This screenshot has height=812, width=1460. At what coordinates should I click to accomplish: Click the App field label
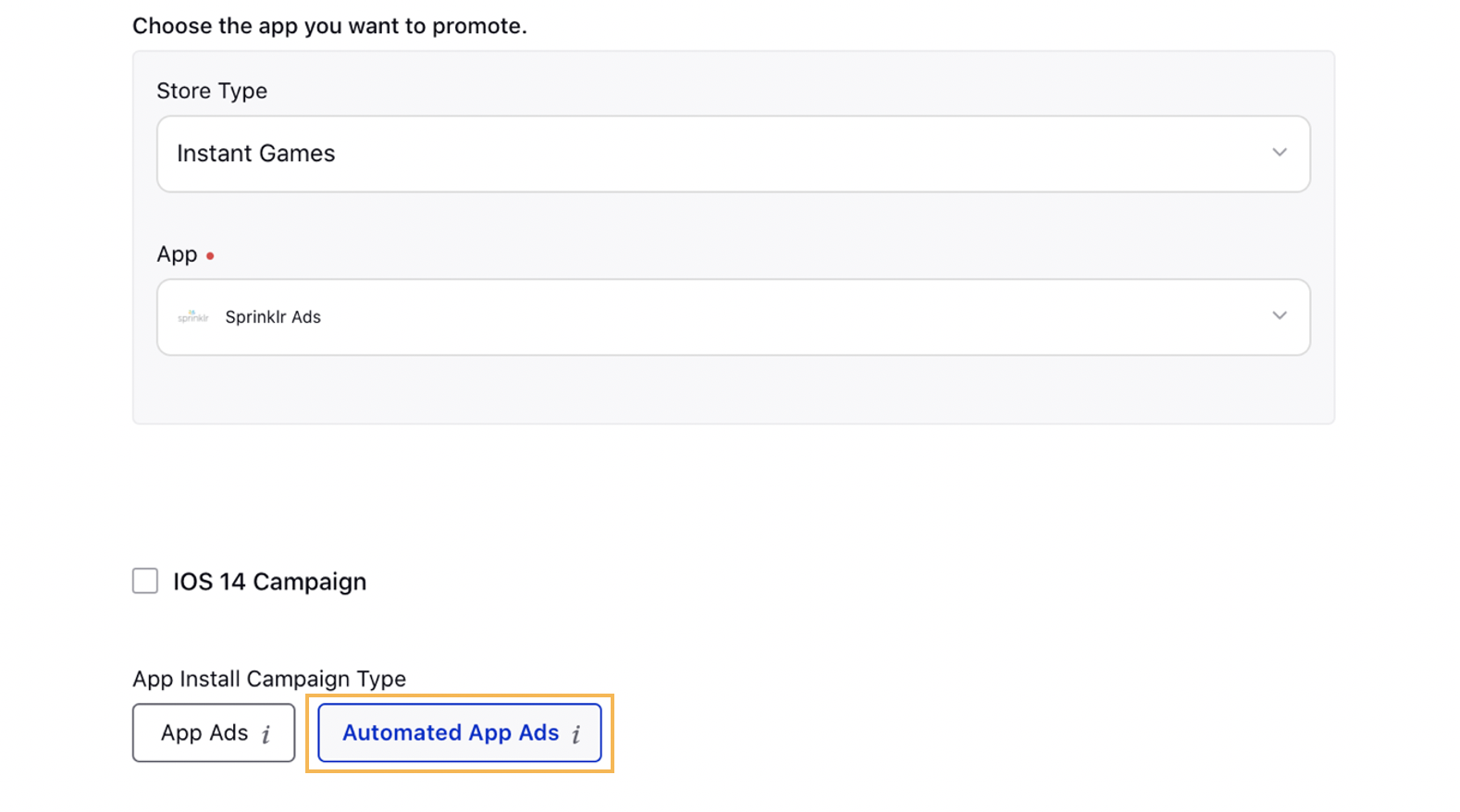tap(177, 254)
